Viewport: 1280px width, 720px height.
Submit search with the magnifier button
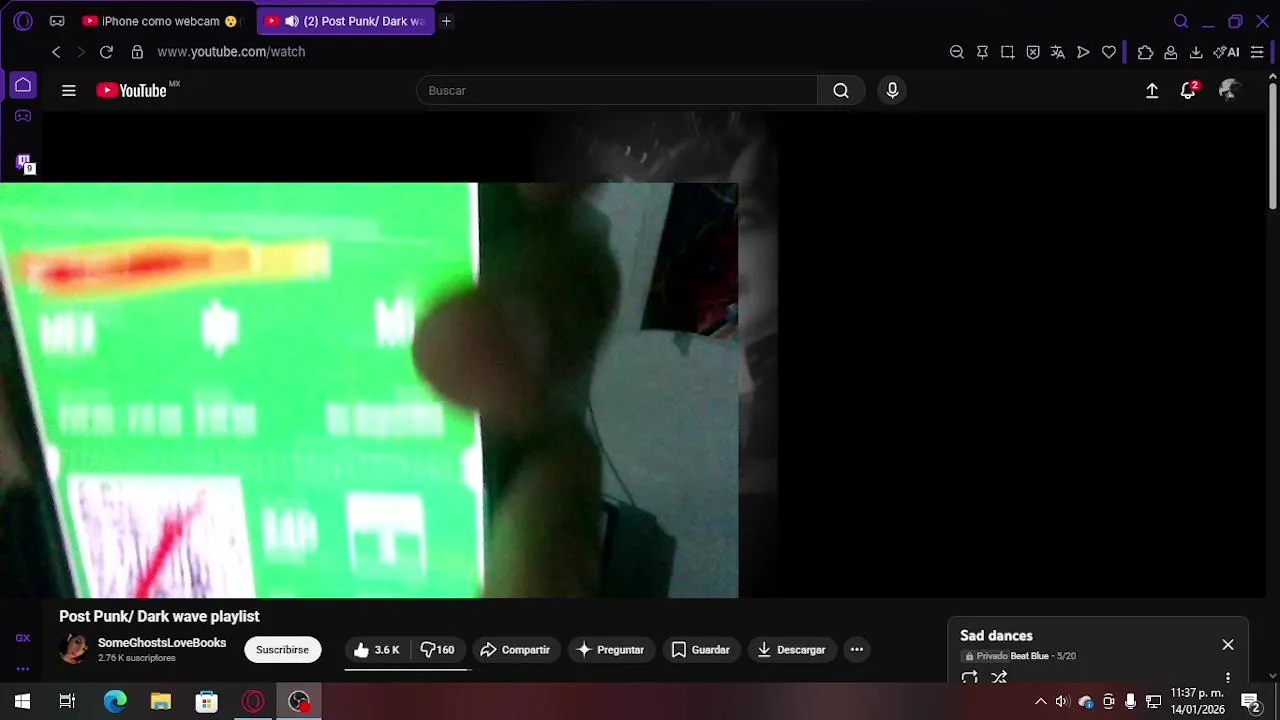point(841,91)
